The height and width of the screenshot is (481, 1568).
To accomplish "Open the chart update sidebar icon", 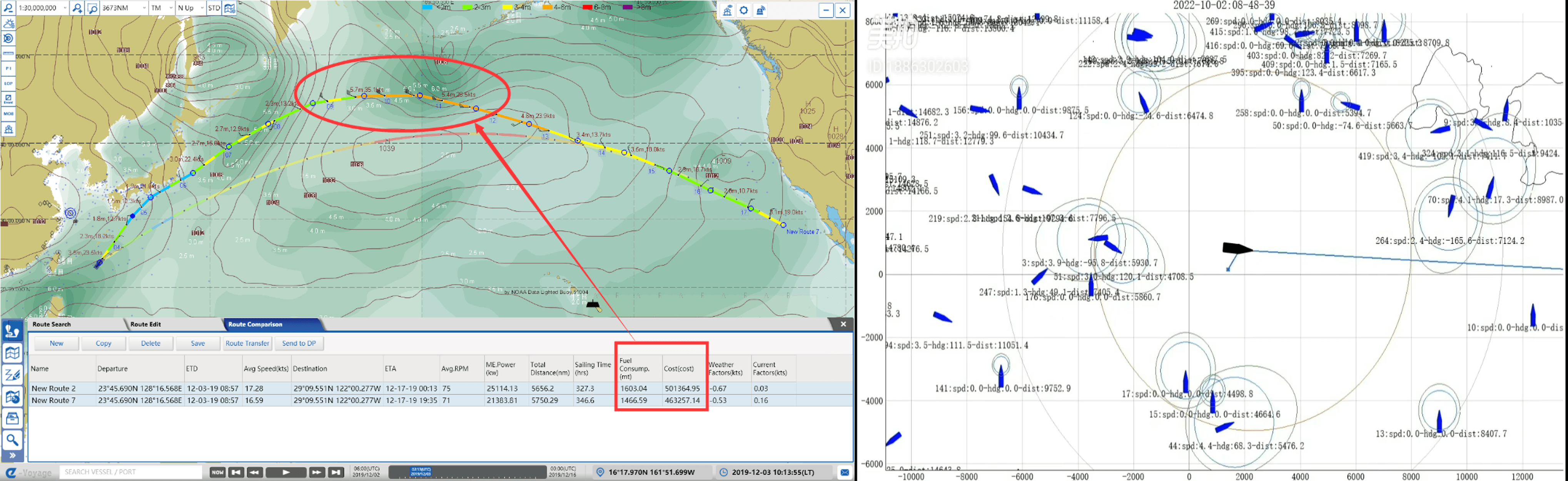I will pos(12,397).
